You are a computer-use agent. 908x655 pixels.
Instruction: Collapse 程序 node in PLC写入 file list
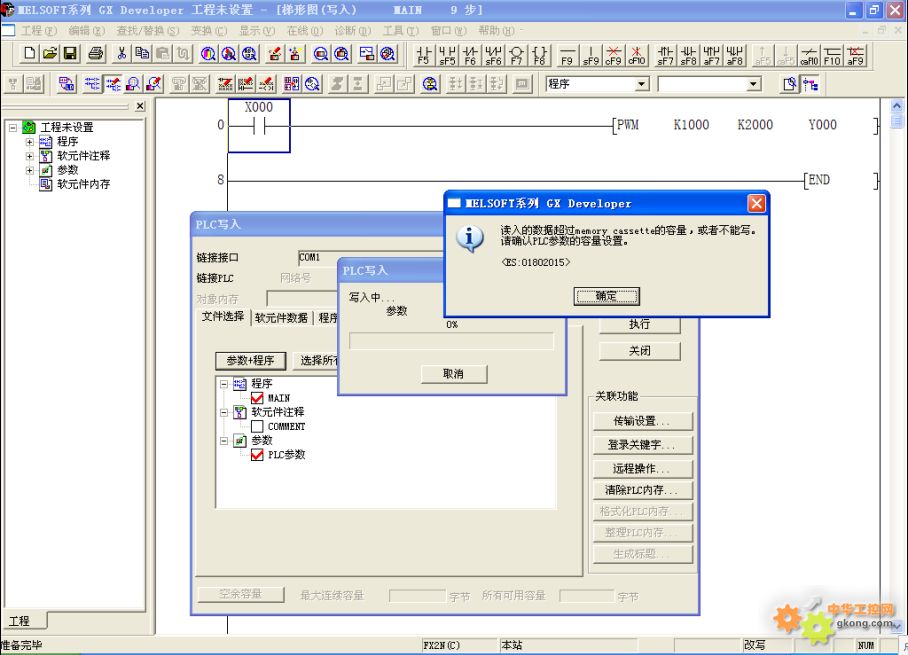tap(224, 384)
